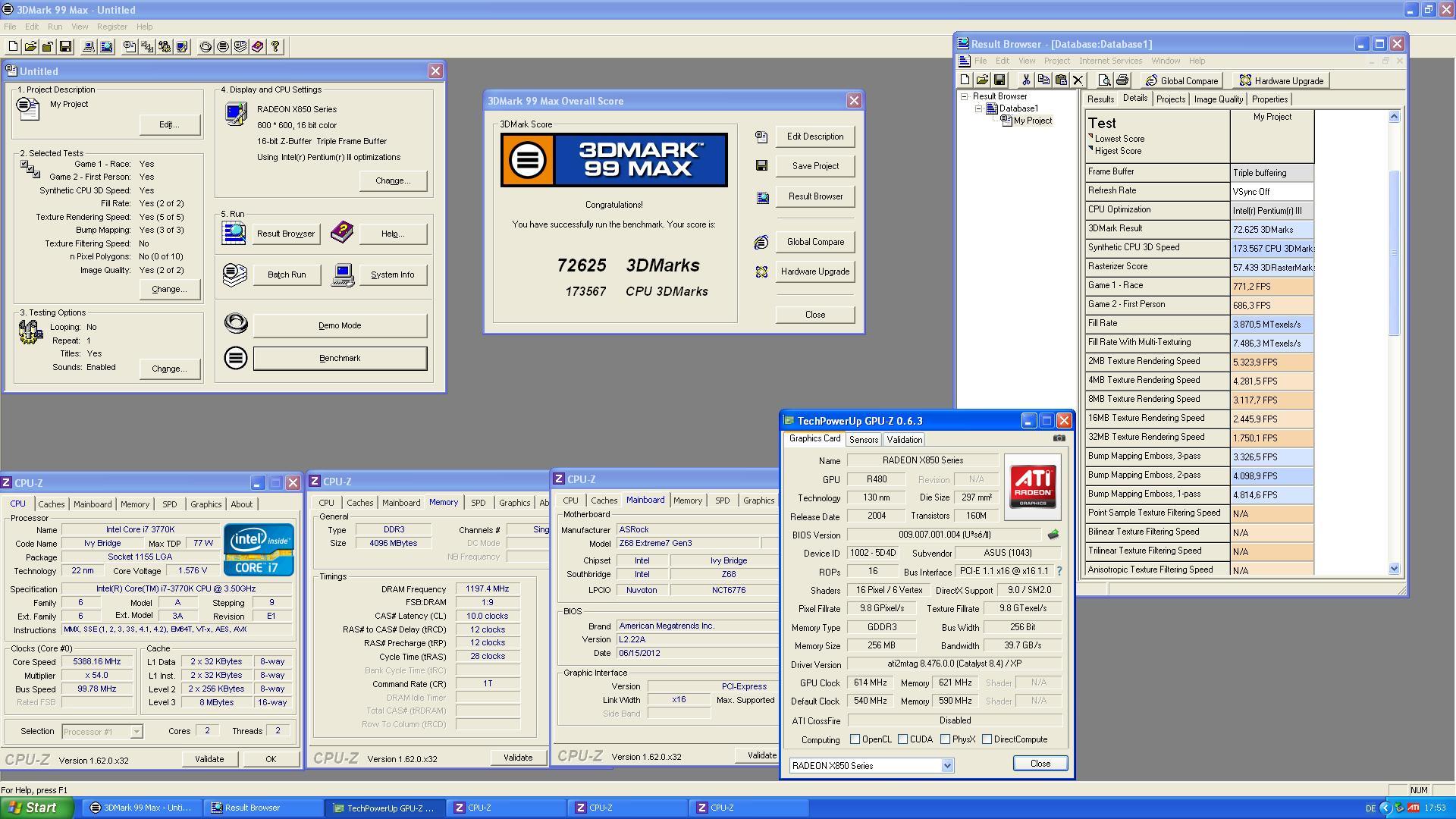This screenshot has width=1456, height=819.
Task: Open the Sensors tab in GPU-Z
Action: [x=864, y=440]
